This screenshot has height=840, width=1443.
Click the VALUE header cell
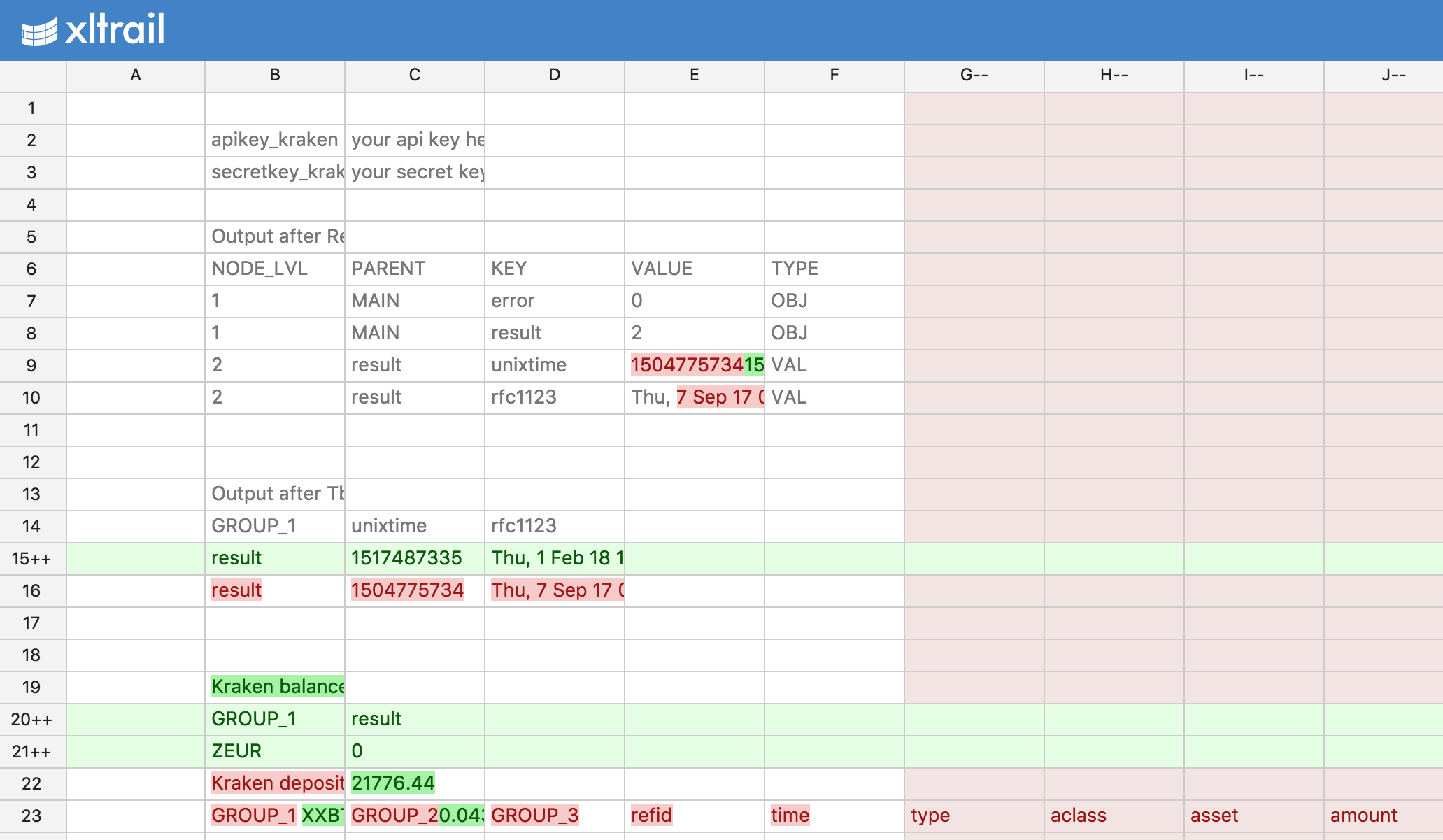[695, 269]
